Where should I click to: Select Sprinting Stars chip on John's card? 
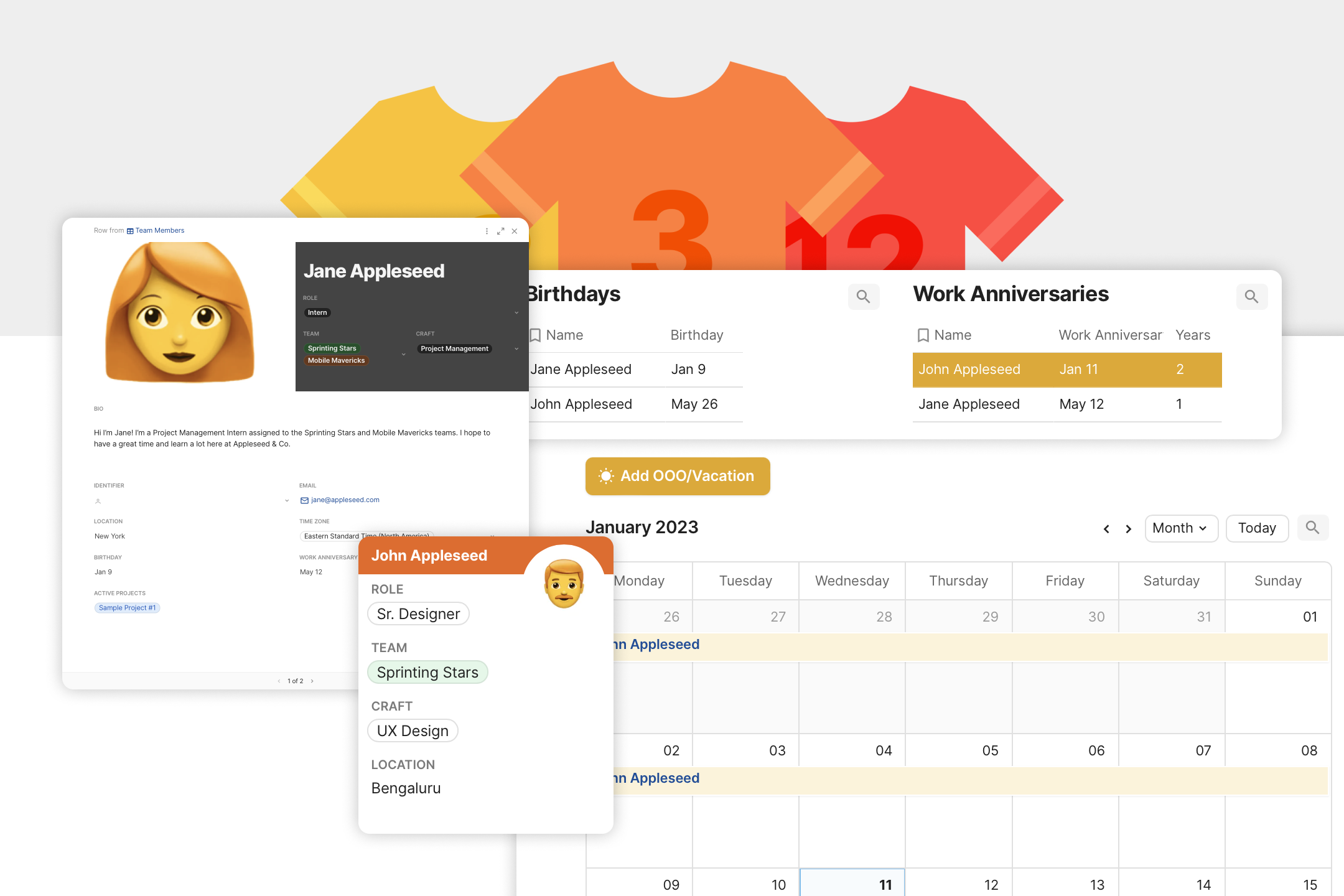pyautogui.click(x=427, y=673)
